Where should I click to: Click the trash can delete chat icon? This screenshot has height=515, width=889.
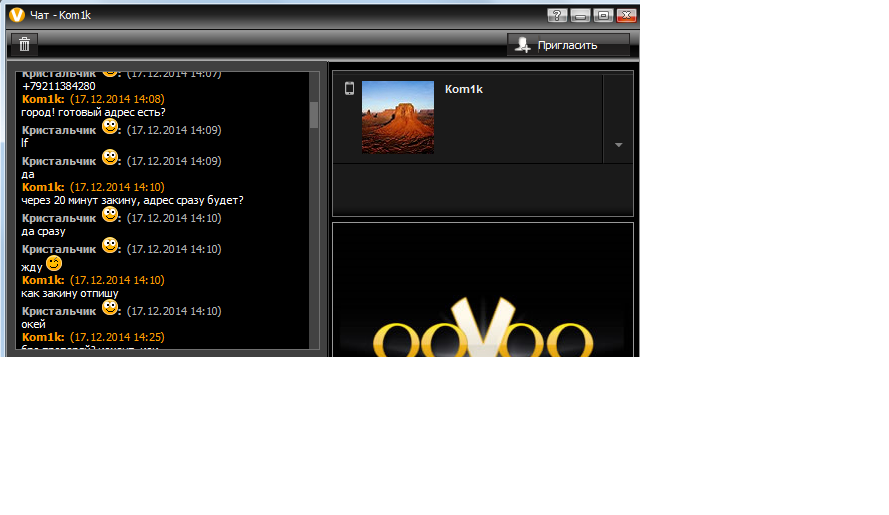(x=24, y=44)
